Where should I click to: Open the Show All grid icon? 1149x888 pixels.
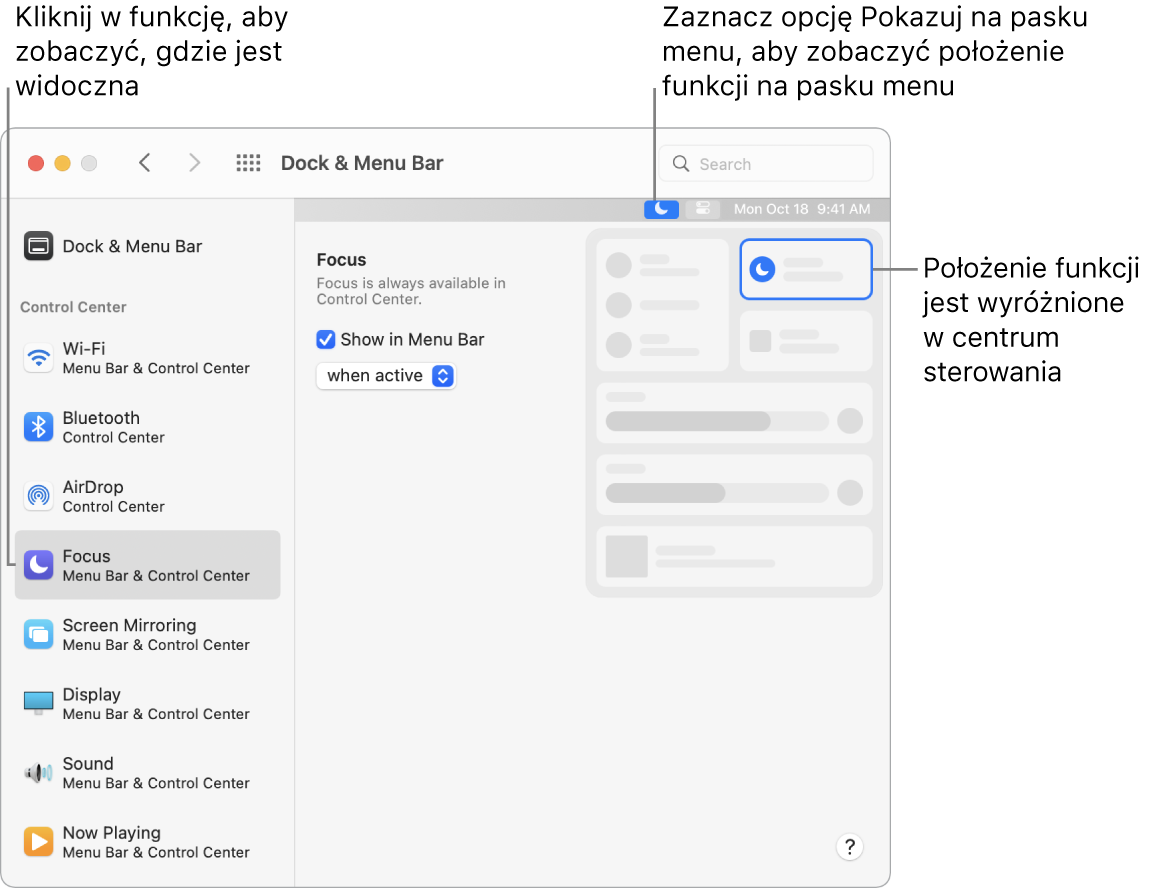tap(248, 163)
